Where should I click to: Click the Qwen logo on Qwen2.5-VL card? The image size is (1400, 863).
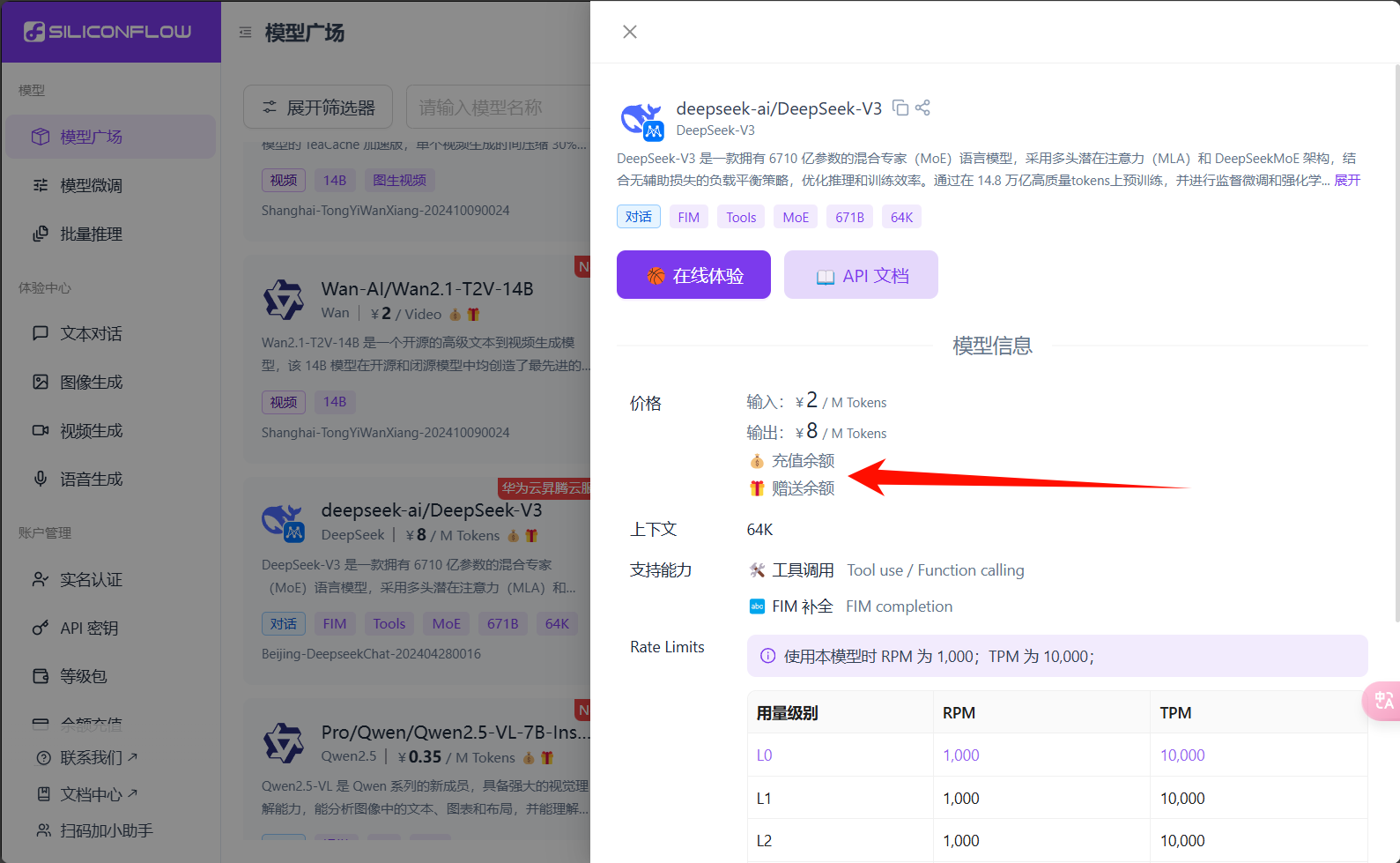pos(284,743)
